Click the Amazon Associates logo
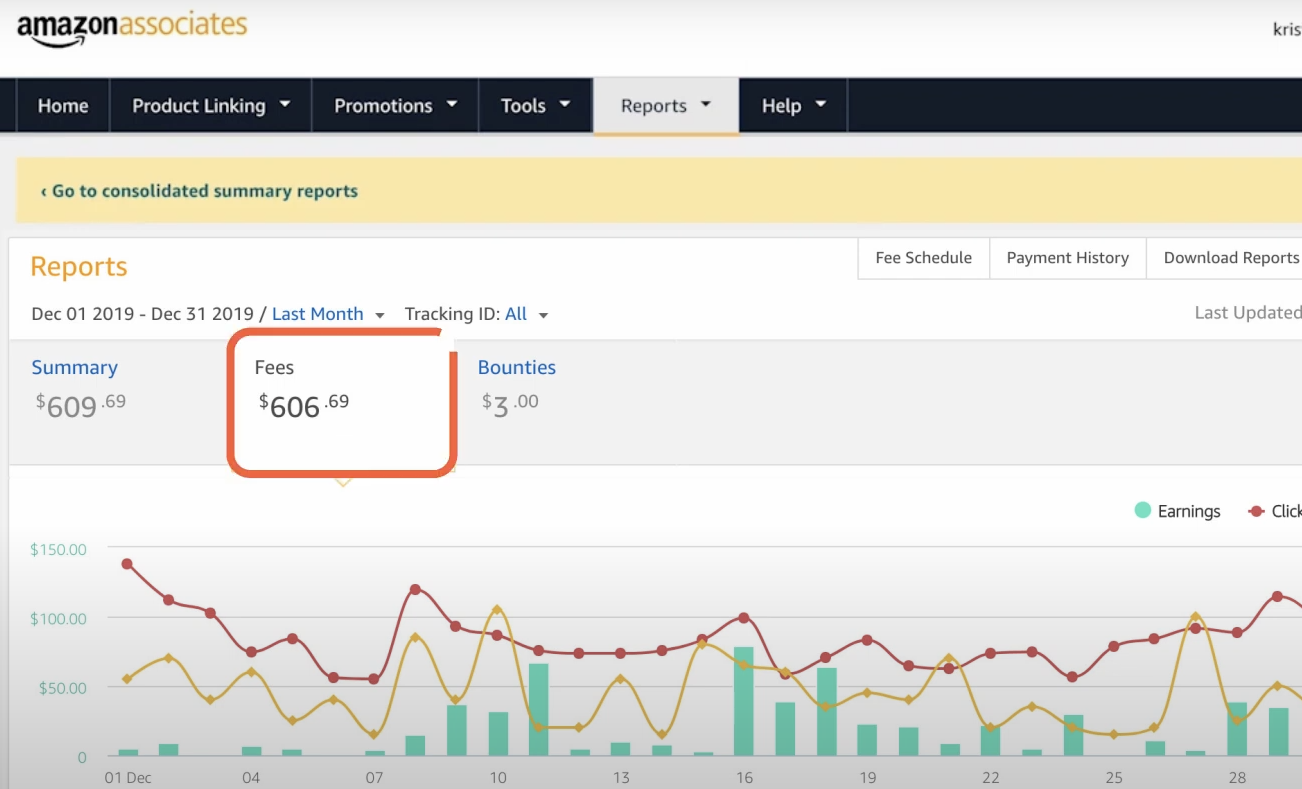1302x789 pixels. click(132, 27)
